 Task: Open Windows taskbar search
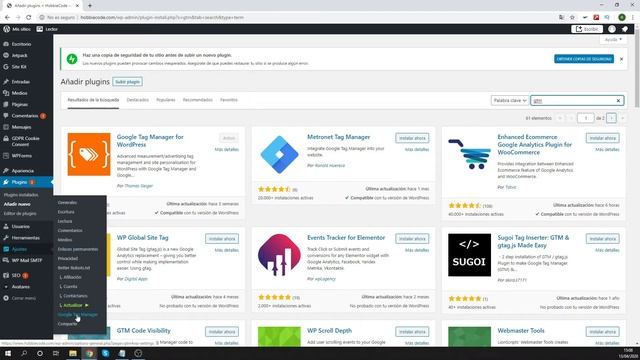point(24,353)
